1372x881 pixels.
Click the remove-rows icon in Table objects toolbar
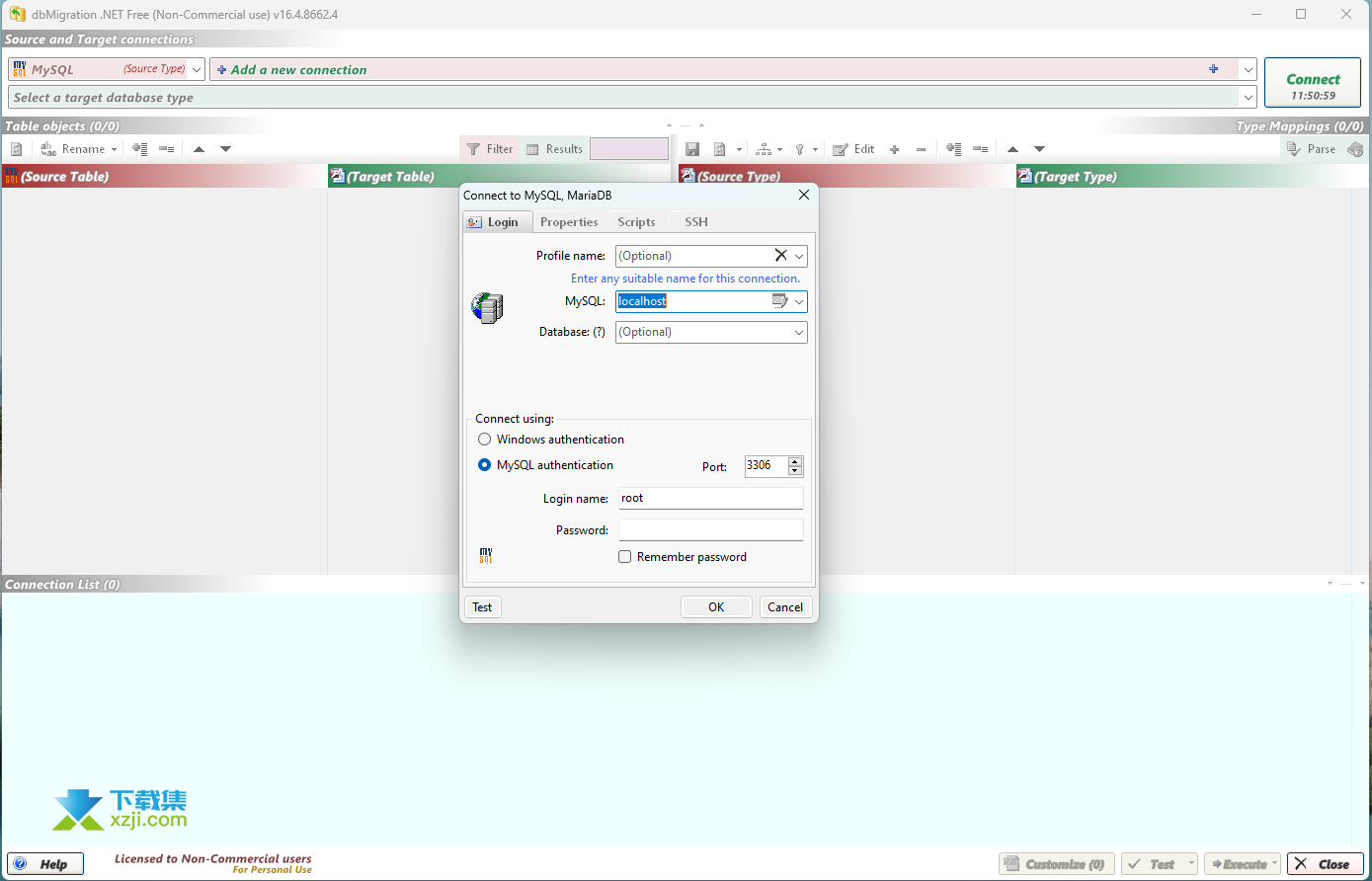tap(167, 149)
